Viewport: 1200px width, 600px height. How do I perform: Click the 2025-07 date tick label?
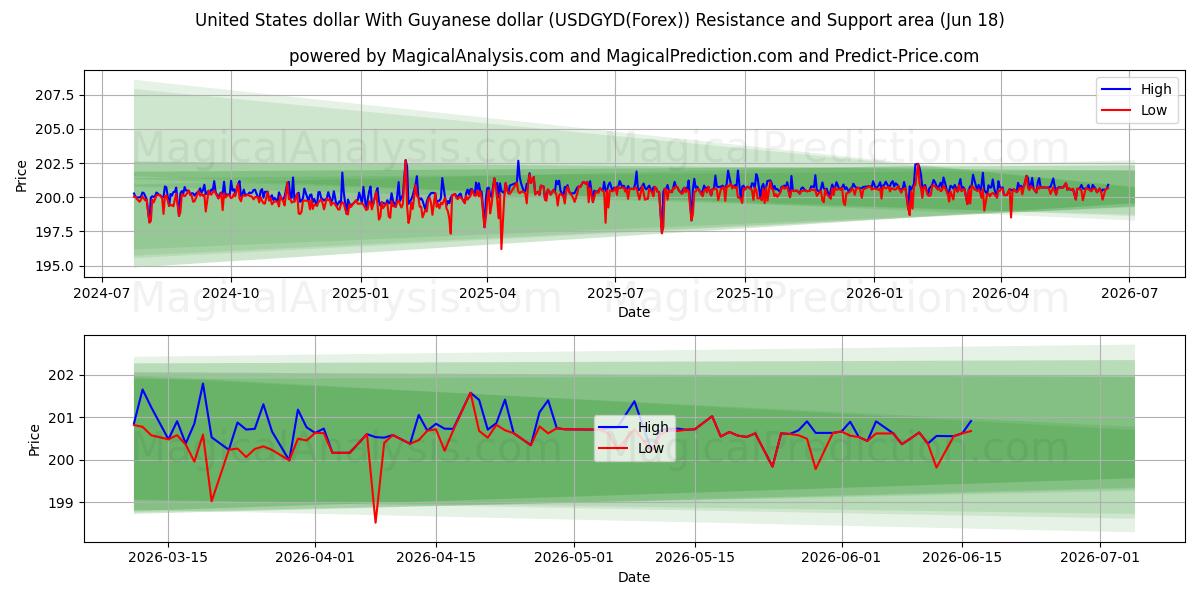[x=614, y=293]
